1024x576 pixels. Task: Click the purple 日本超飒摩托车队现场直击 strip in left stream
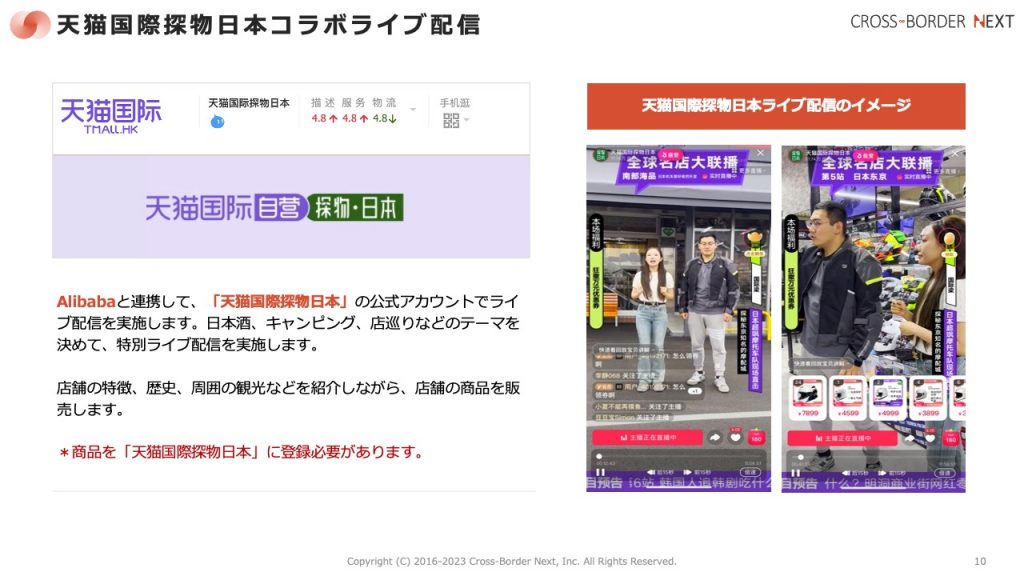753,350
